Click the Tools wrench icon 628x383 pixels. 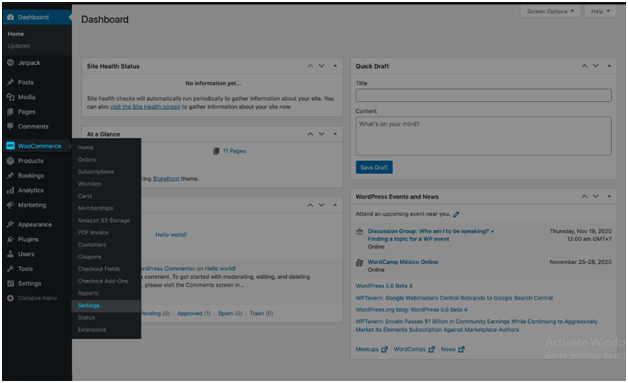point(10,269)
